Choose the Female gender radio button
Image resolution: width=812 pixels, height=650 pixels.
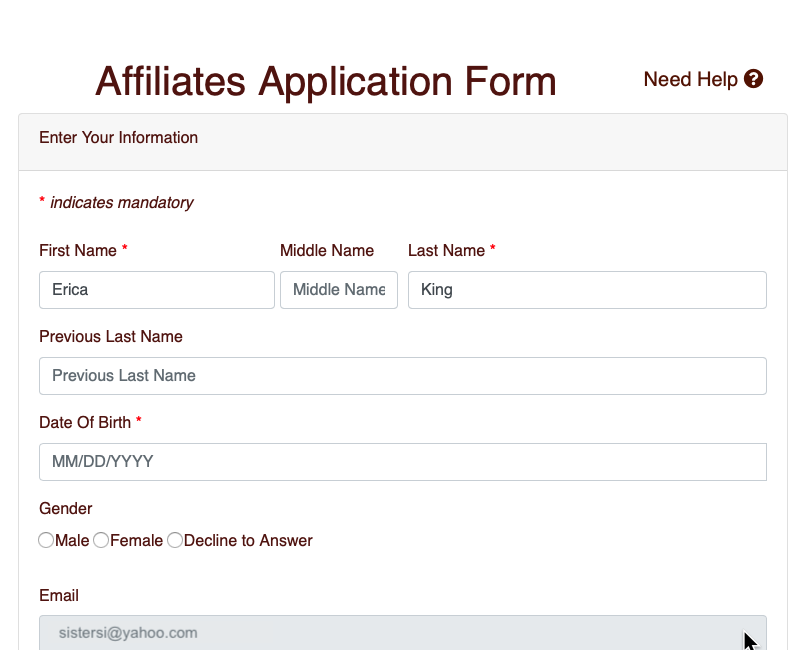[x=101, y=540]
